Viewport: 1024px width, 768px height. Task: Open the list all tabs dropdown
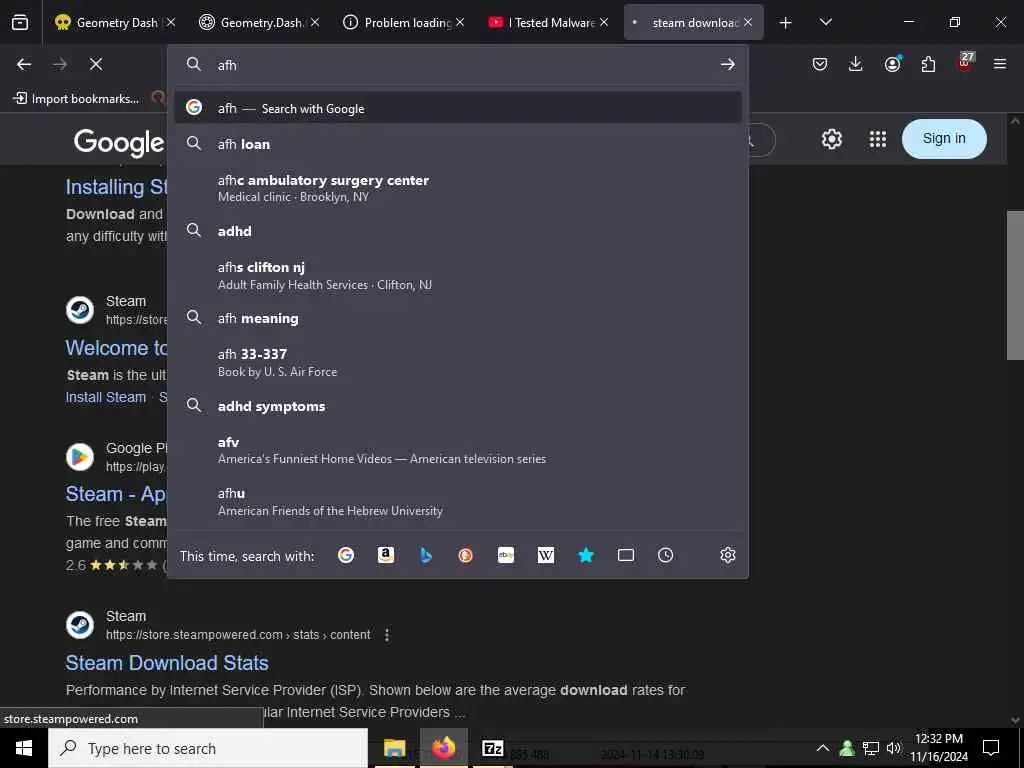(825, 22)
